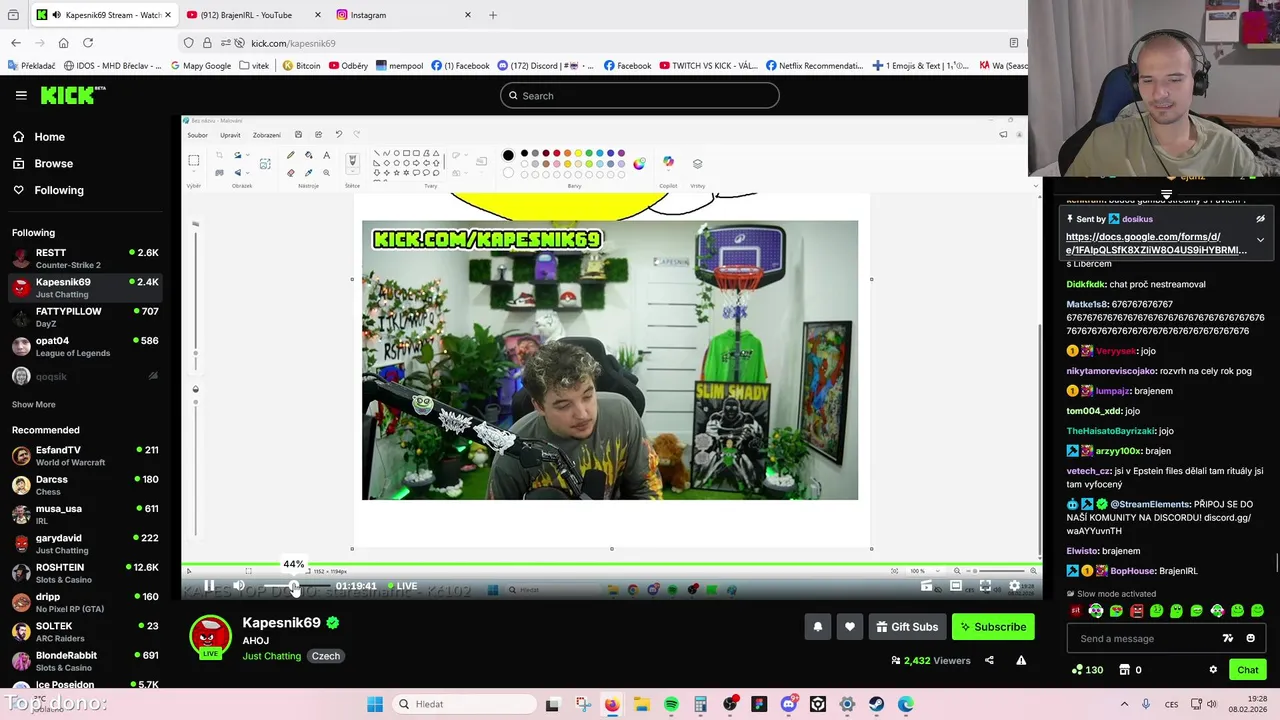Open FATTYPILLOW channel in Following list
Image resolution: width=1280 pixels, height=720 pixels.
point(85,317)
